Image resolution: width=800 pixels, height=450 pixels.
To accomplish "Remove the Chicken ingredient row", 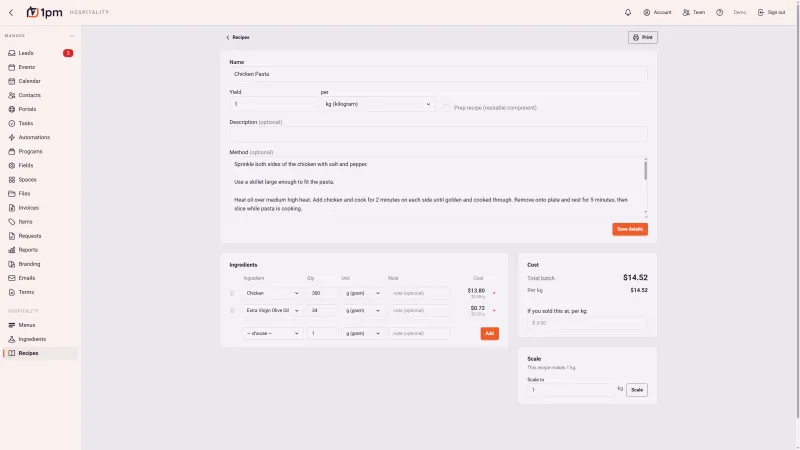I will coord(494,293).
